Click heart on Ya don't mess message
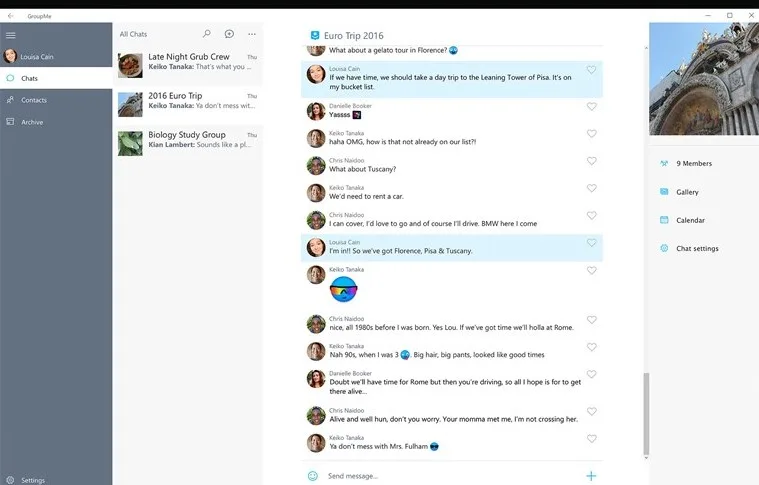This screenshot has width=759, height=485. (592, 439)
